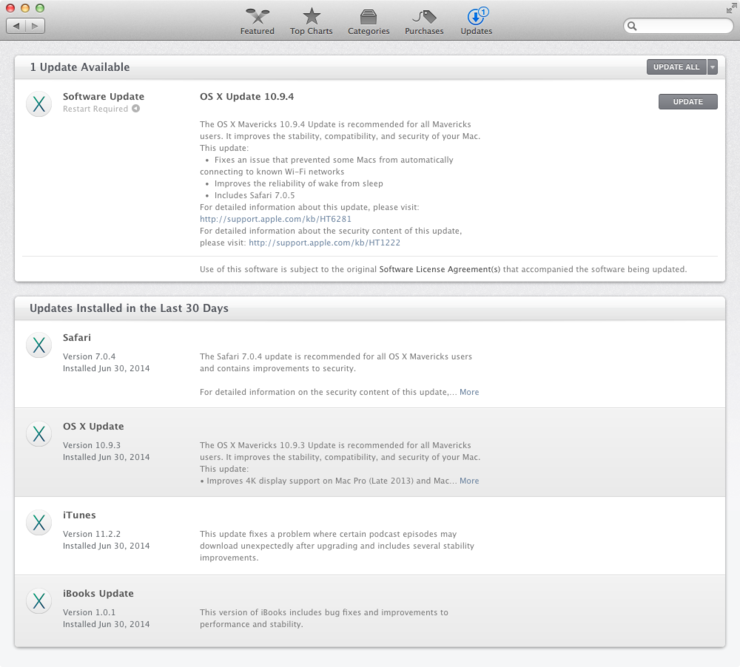Click the 'iTunes' update title
The height and width of the screenshot is (667, 740).
79,515
